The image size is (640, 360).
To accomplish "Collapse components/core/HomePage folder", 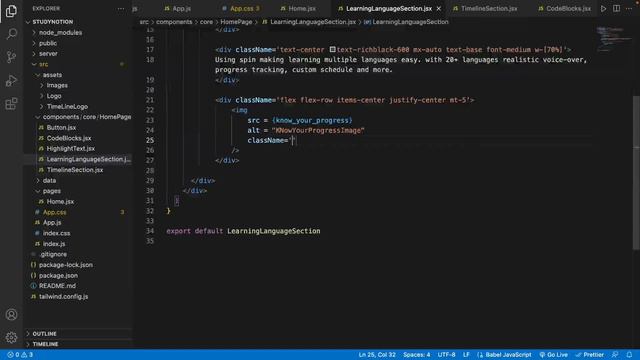I will click(x=87, y=117).
